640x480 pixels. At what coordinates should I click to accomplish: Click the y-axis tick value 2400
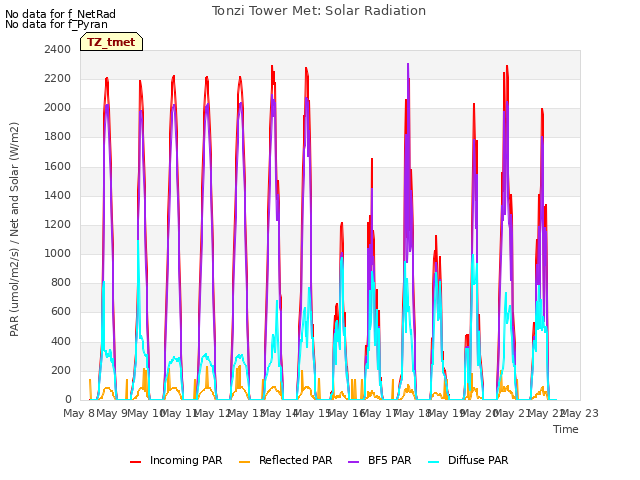[x=58, y=49]
